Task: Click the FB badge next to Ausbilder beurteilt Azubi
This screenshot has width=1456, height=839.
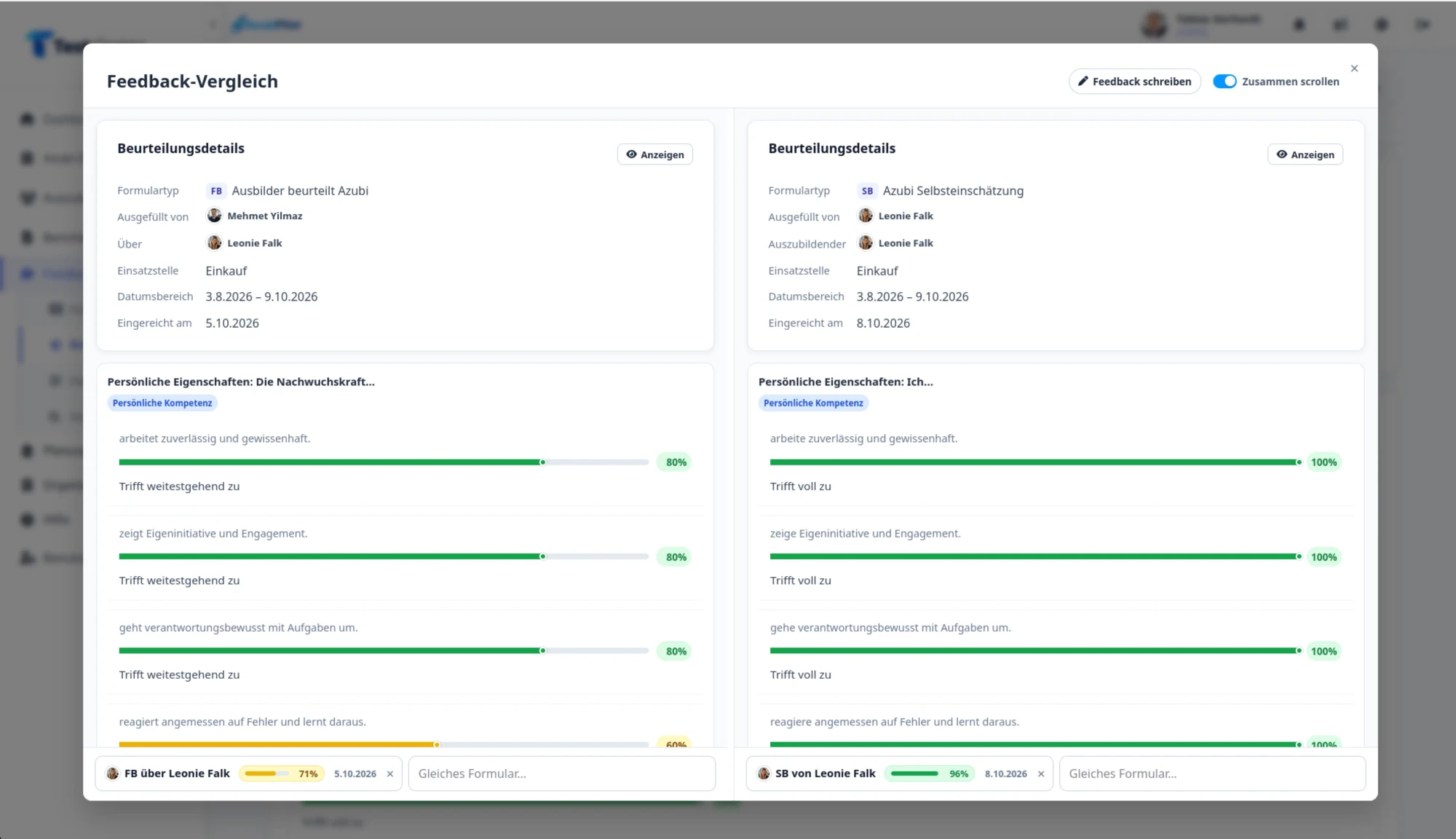Action: (216, 191)
